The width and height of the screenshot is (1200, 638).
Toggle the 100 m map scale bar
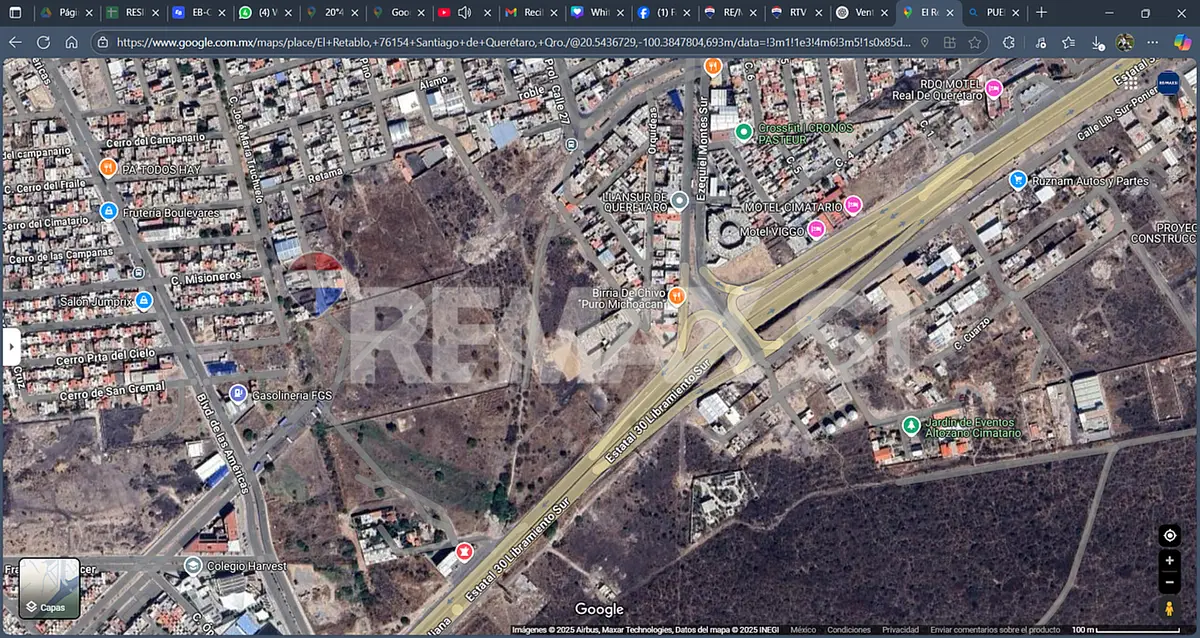(1124, 630)
